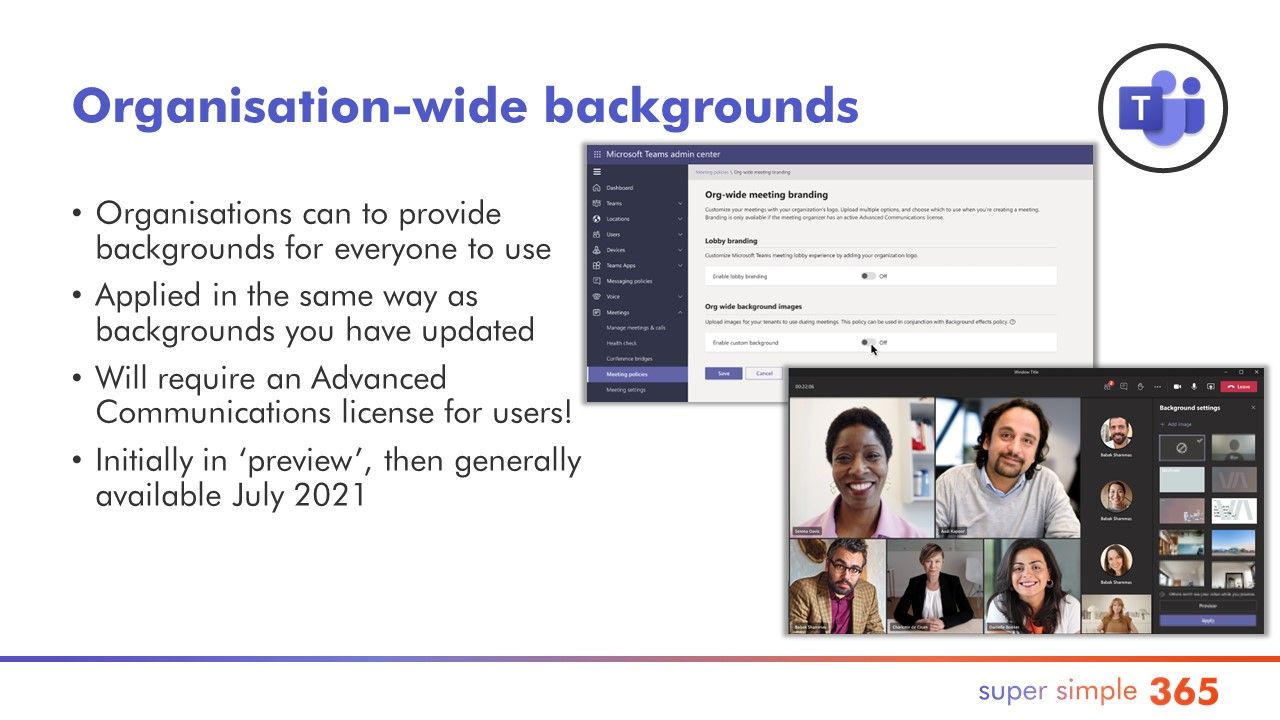
Task: Open the app launcher waffle icon
Action: coord(598,154)
